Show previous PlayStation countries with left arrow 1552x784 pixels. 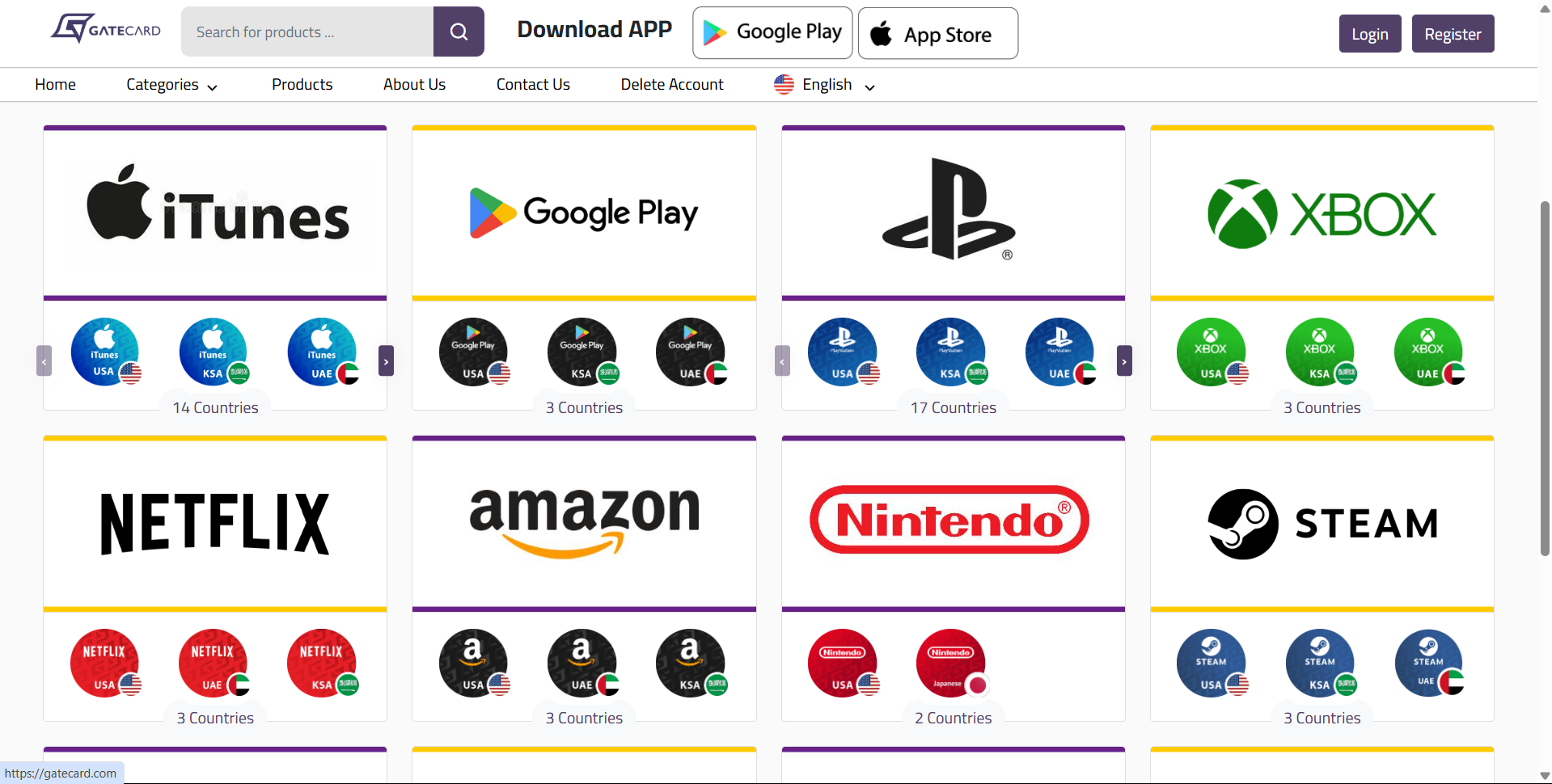point(782,361)
